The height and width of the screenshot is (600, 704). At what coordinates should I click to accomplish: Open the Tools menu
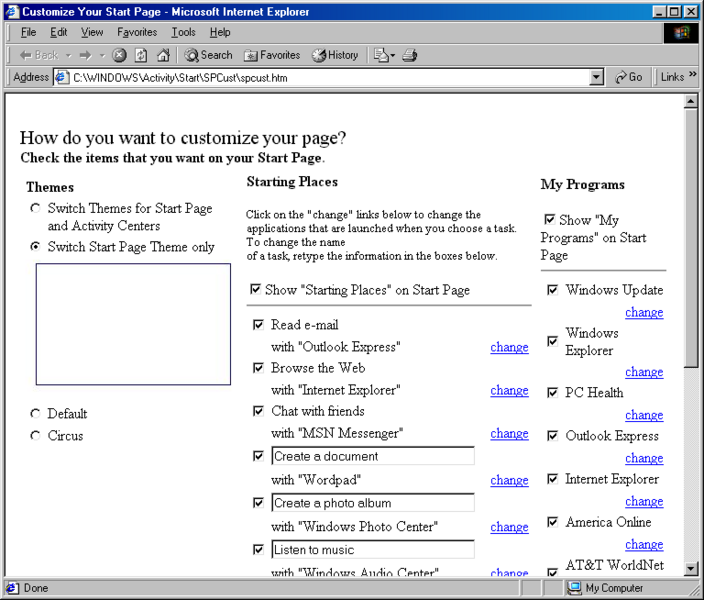point(183,32)
